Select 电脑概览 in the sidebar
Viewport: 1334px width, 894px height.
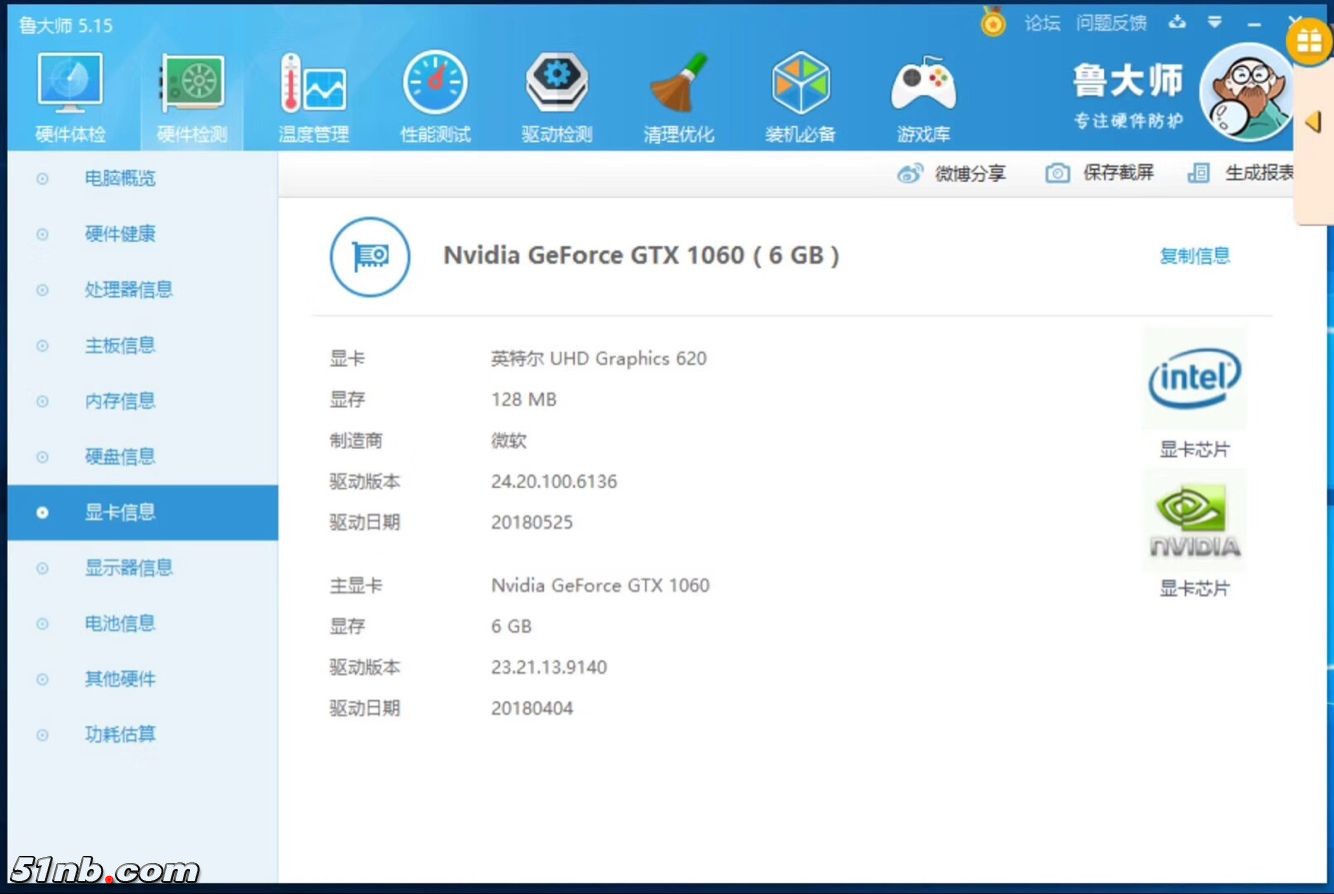[x=120, y=179]
